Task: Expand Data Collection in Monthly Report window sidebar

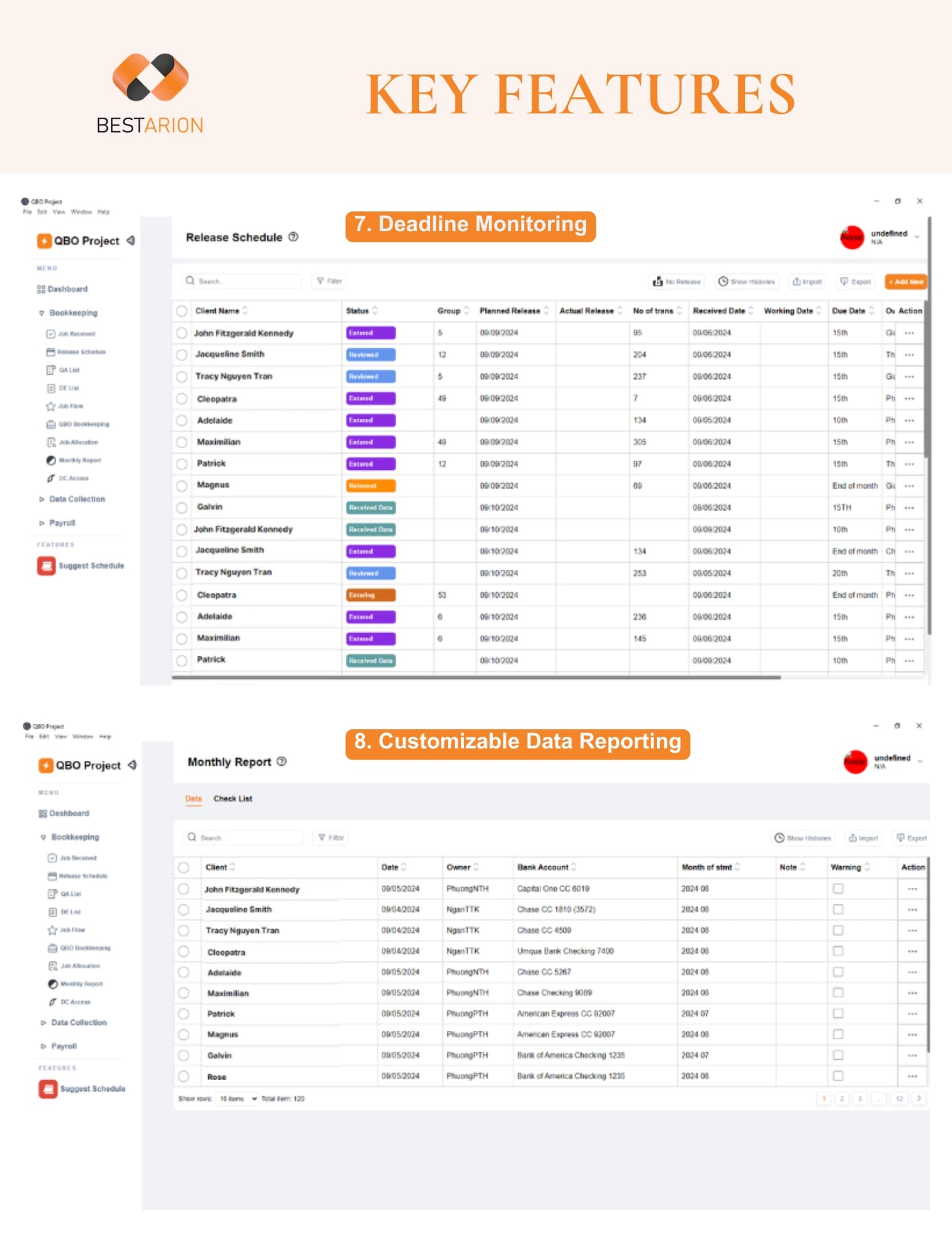Action: click(x=44, y=1023)
